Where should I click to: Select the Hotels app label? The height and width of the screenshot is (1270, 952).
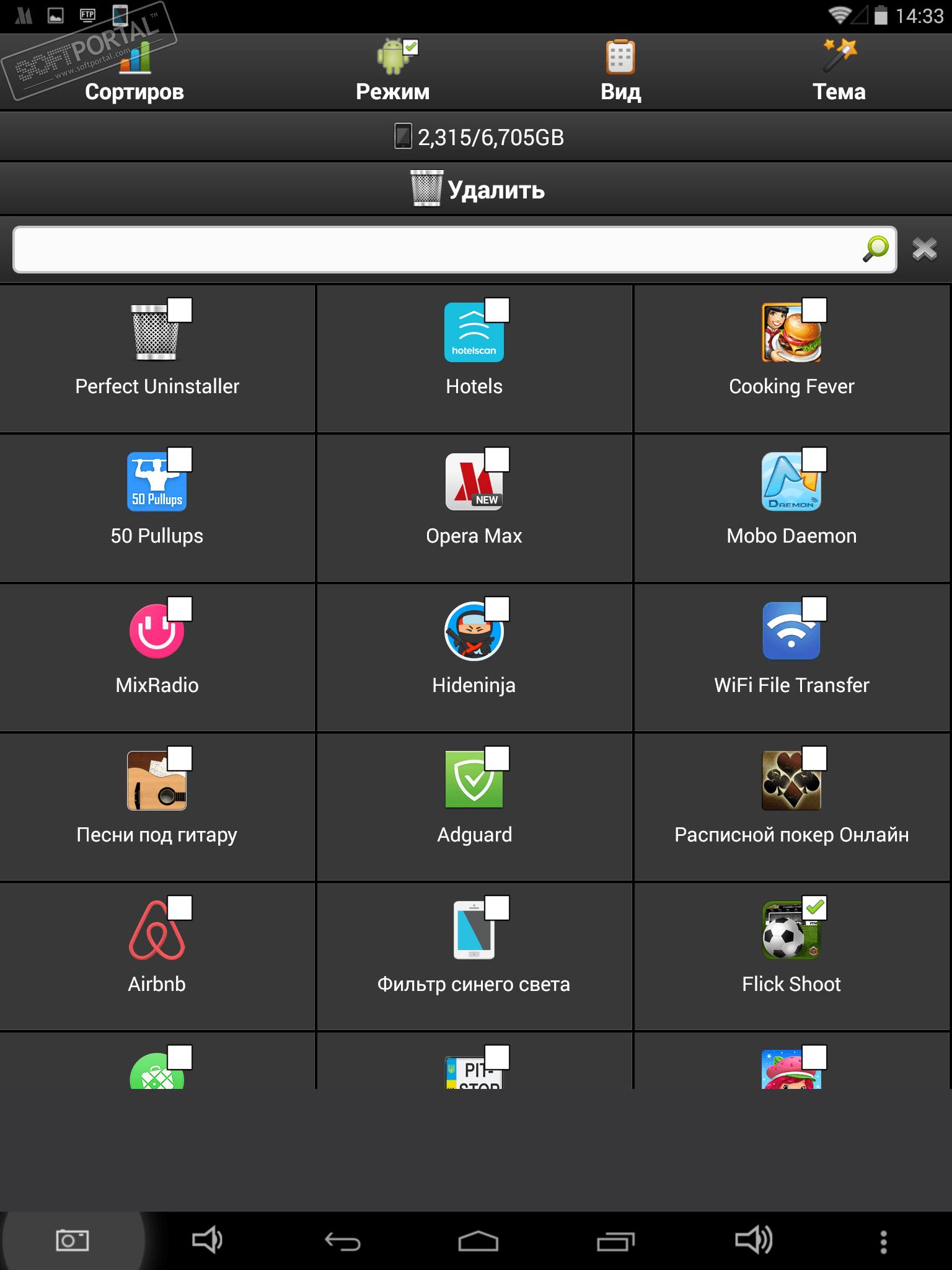pos(474,386)
